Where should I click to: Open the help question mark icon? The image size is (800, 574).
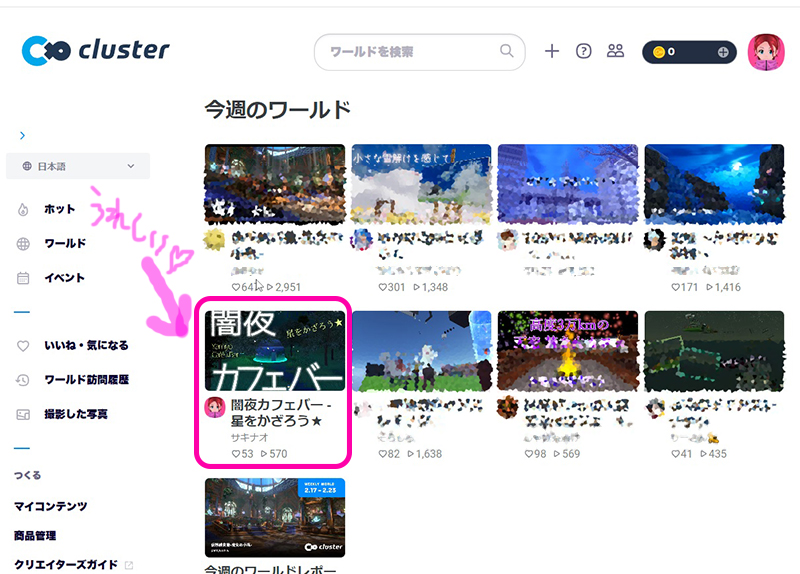coord(584,51)
